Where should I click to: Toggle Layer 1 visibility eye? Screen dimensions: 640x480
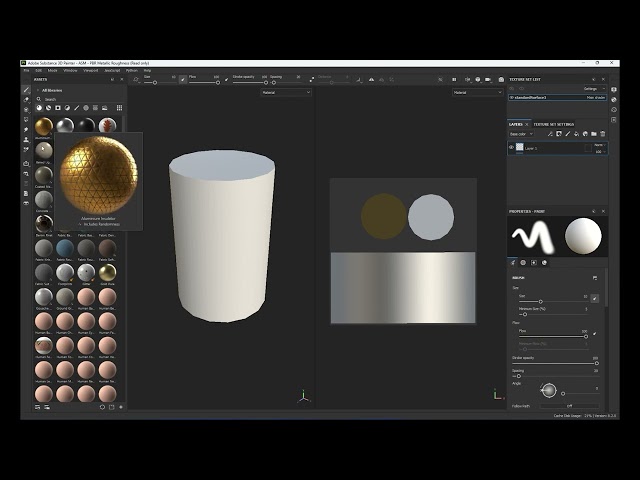(x=511, y=147)
